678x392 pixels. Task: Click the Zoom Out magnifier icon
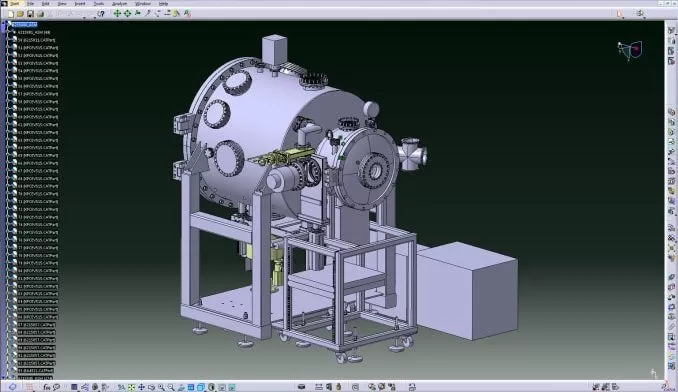pyautogui.click(x=171, y=387)
